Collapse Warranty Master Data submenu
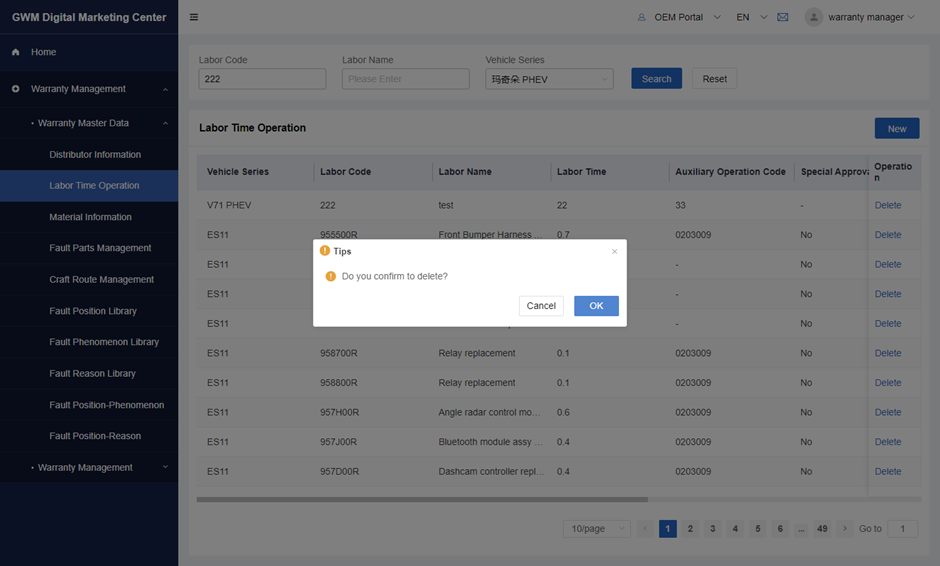The image size is (940, 566). coord(165,124)
